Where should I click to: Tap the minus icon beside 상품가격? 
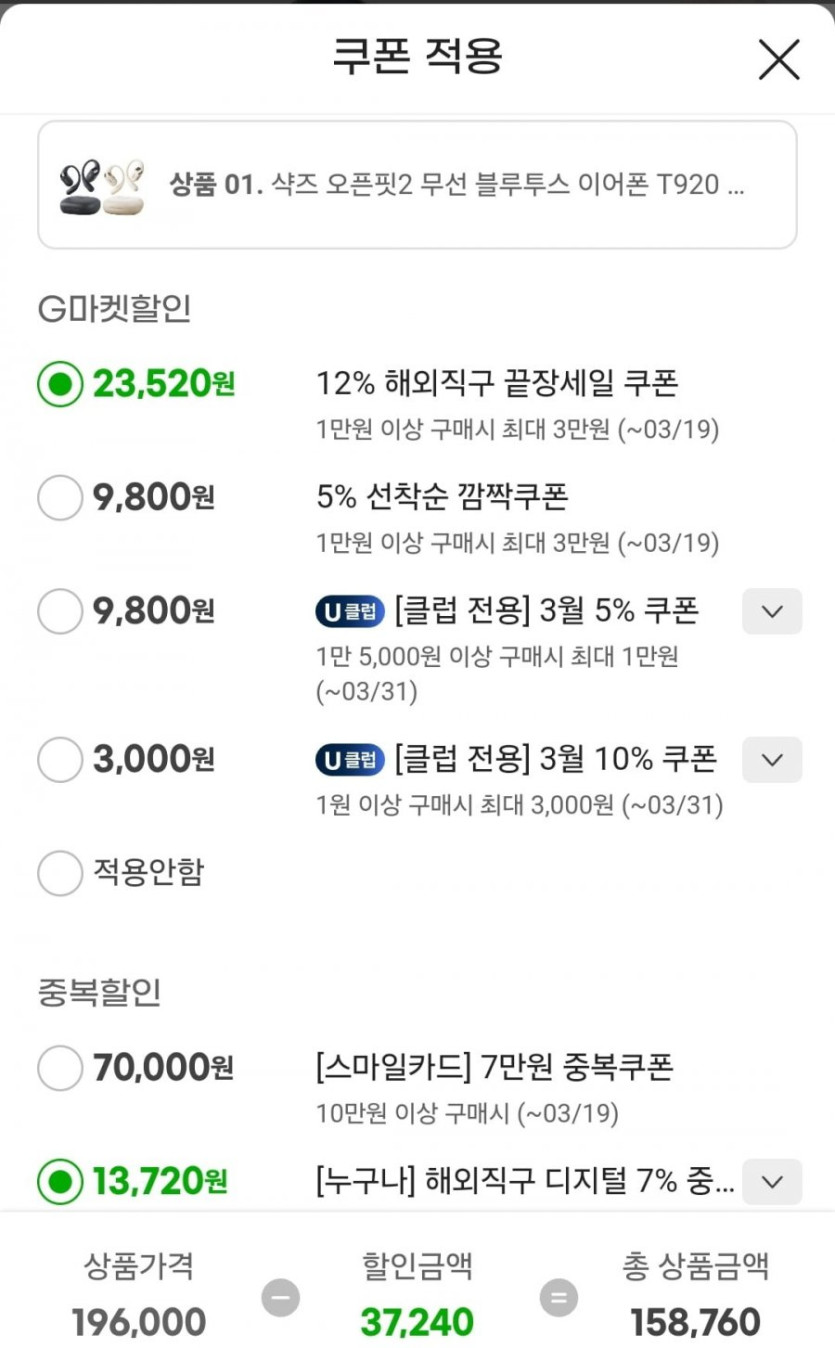(x=281, y=1298)
